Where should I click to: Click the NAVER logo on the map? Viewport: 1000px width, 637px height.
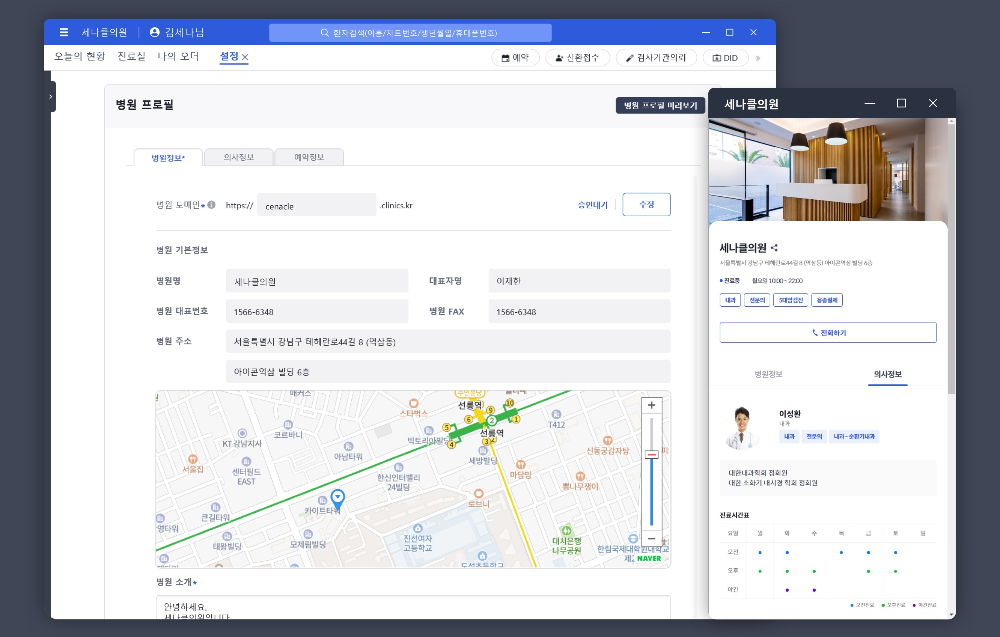tap(649, 559)
